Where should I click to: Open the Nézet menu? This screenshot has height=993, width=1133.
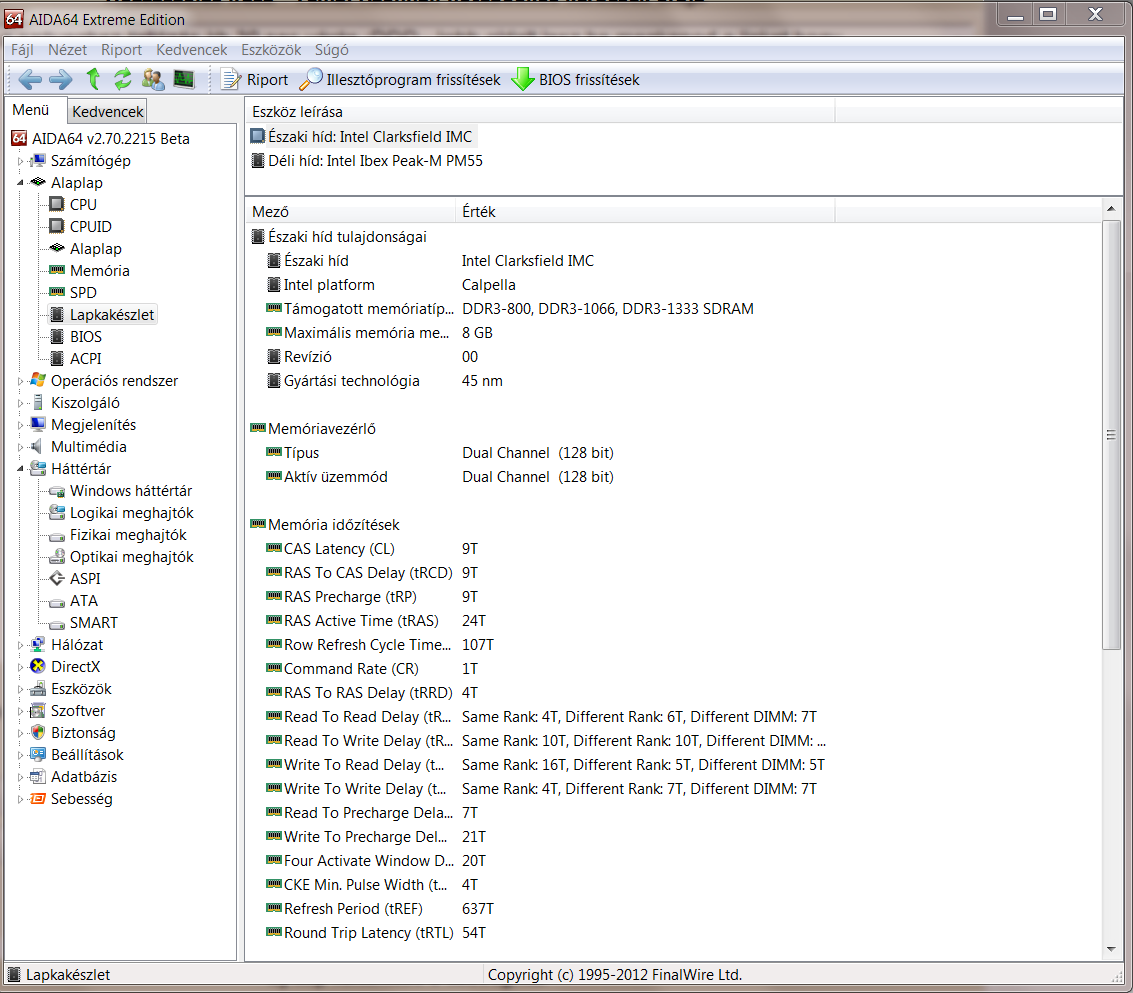67,50
